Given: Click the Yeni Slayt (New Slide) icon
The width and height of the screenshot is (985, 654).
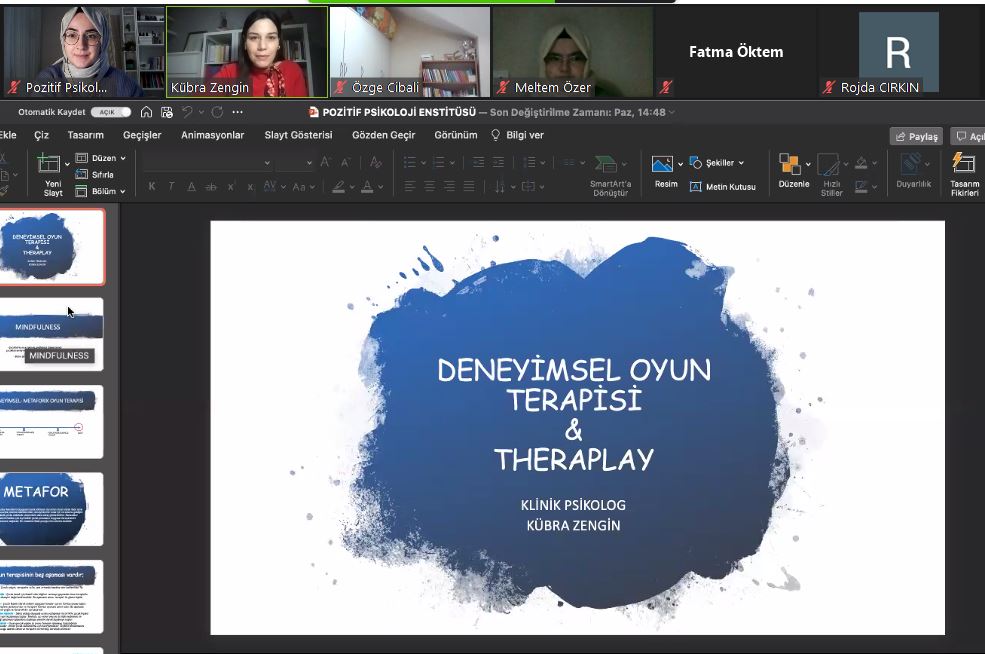Looking at the screenshot, I should [x=50, y=165].
